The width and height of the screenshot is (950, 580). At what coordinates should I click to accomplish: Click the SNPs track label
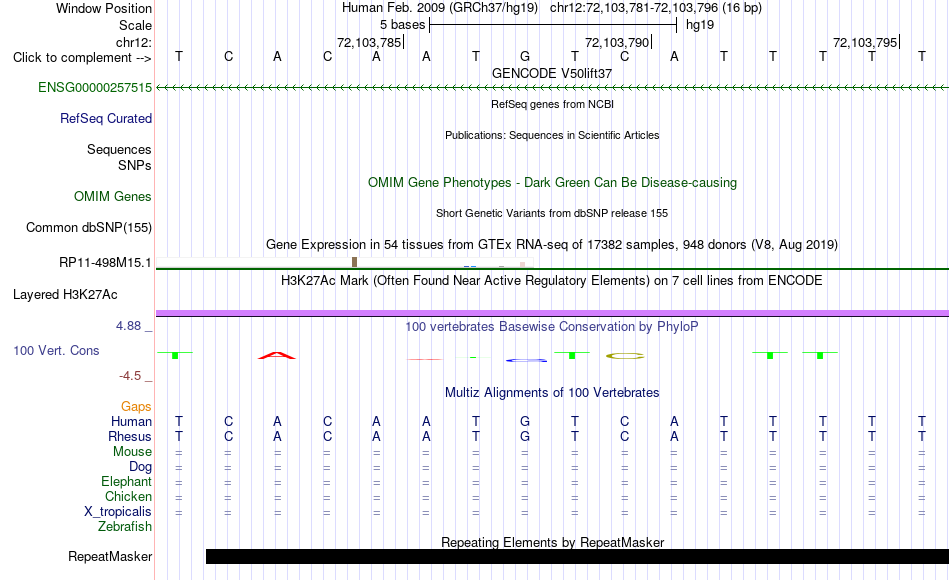pos(135,165)
